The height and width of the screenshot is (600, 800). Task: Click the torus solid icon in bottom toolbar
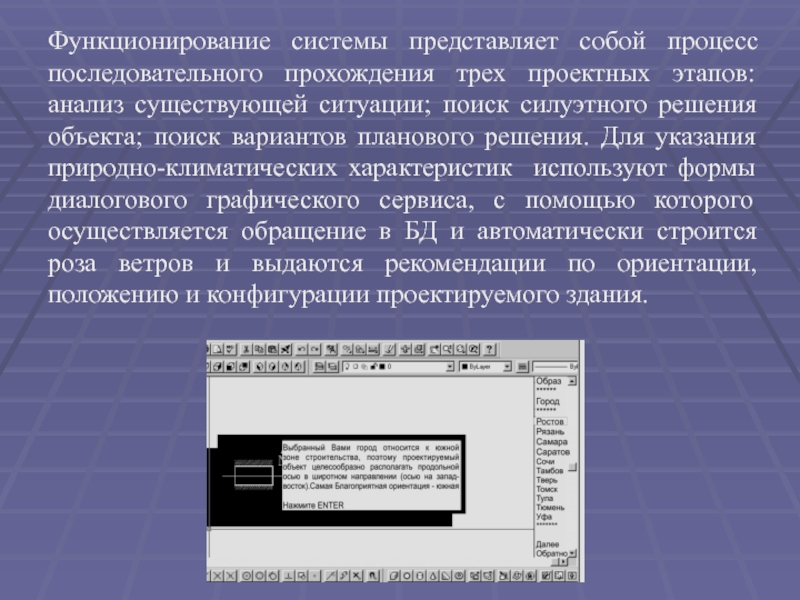pyautogui.click(x=459, y=576)
